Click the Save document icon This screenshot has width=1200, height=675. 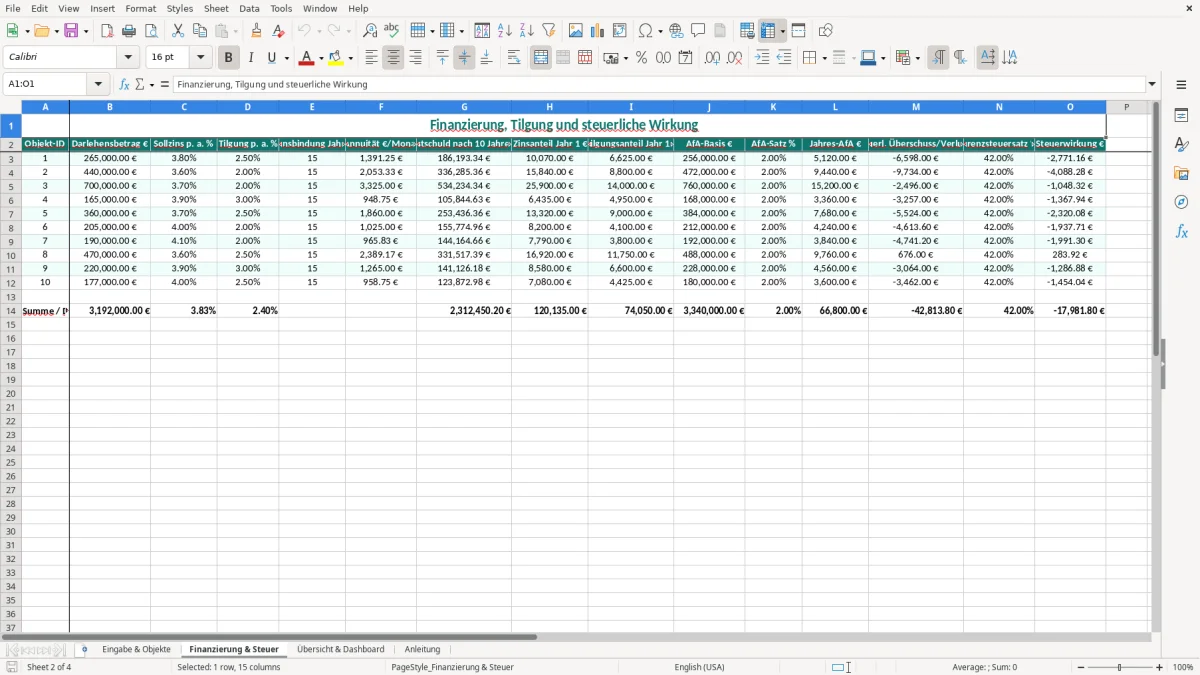click(x=71, y=31)
